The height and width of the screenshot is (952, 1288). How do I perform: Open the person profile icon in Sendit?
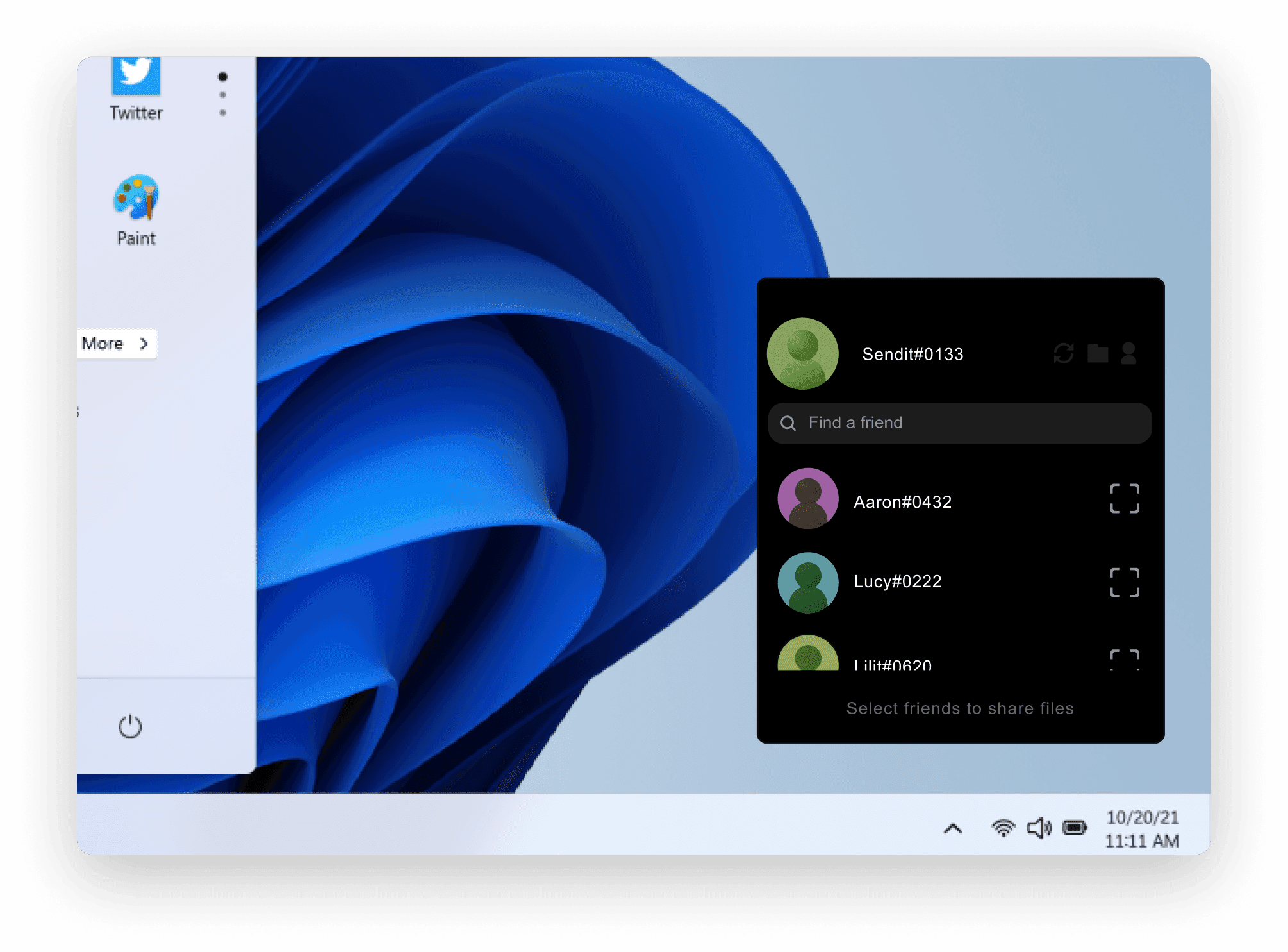click(x=1128, y=353)
